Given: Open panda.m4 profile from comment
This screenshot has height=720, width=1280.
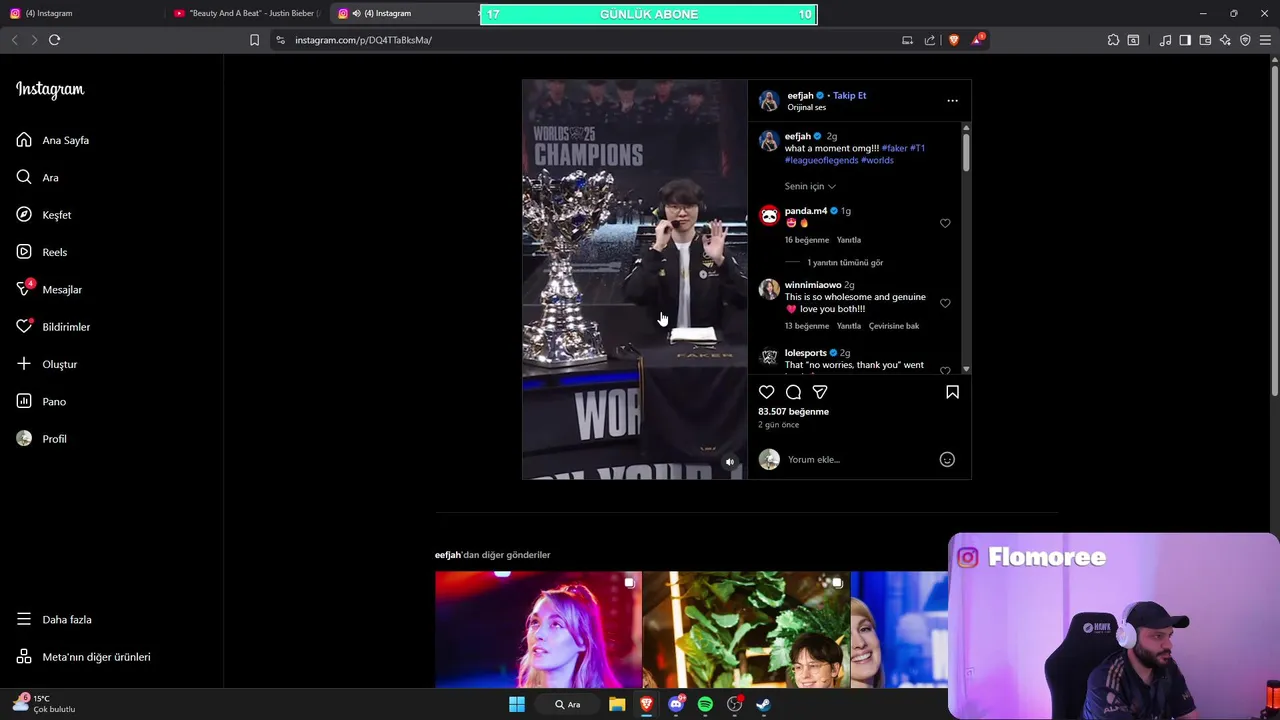Looking at the screenshot, I should click(x=806, y=211).
